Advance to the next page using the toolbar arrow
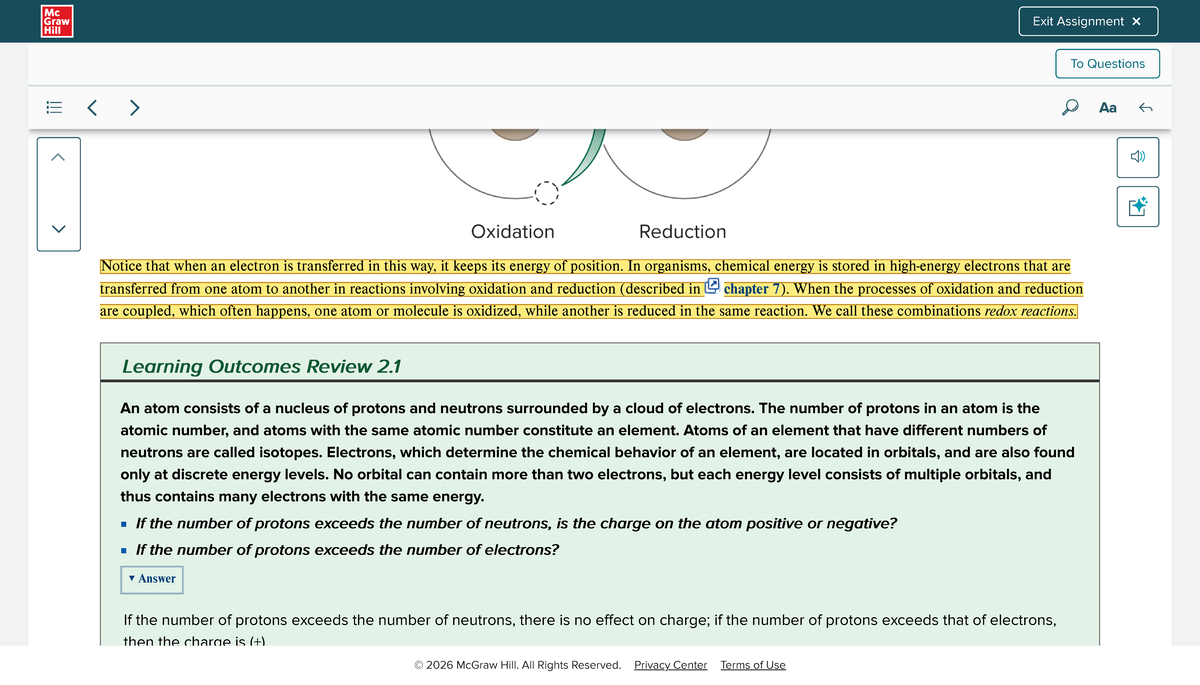This screenshot has width=1200, height=685. pos(134,107)
